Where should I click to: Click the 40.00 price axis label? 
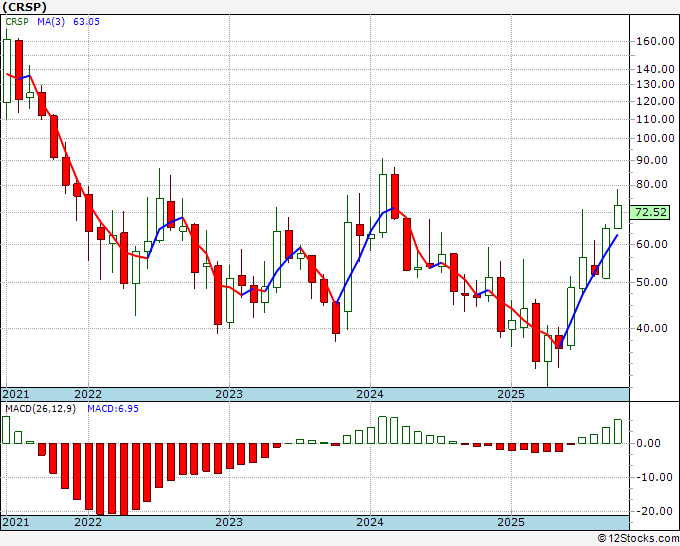tap(652, 328)
